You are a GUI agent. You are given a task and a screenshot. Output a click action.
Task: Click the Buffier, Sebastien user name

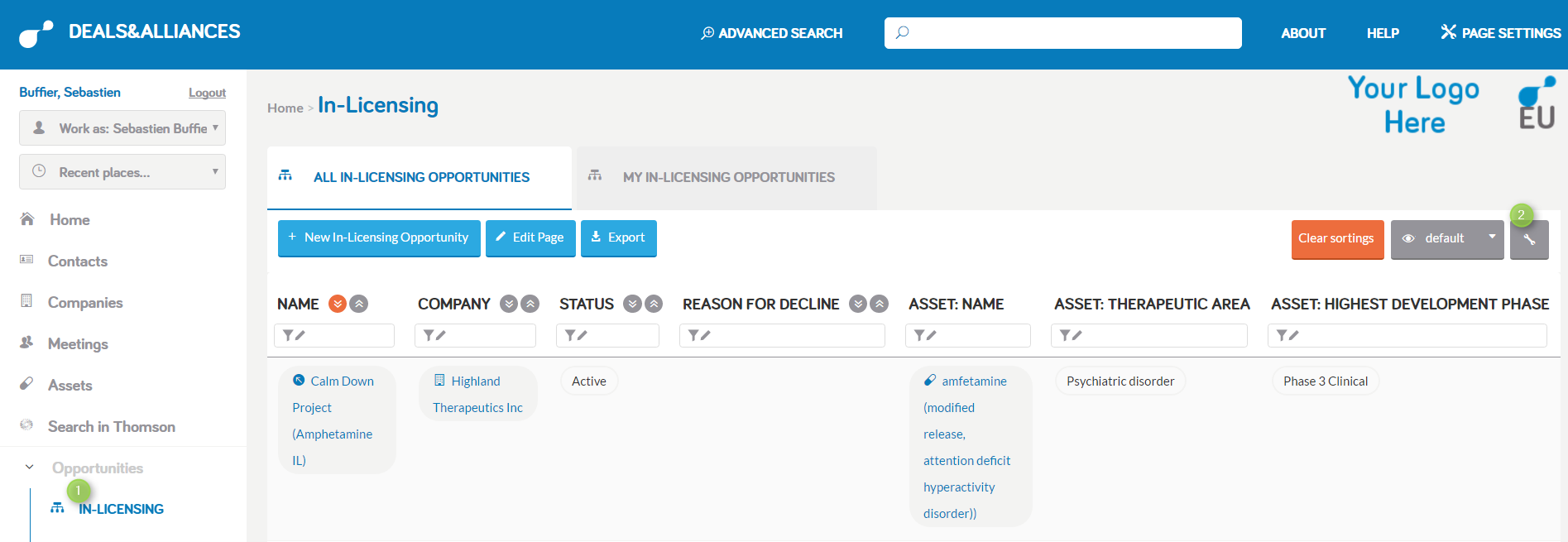[70, 92]
